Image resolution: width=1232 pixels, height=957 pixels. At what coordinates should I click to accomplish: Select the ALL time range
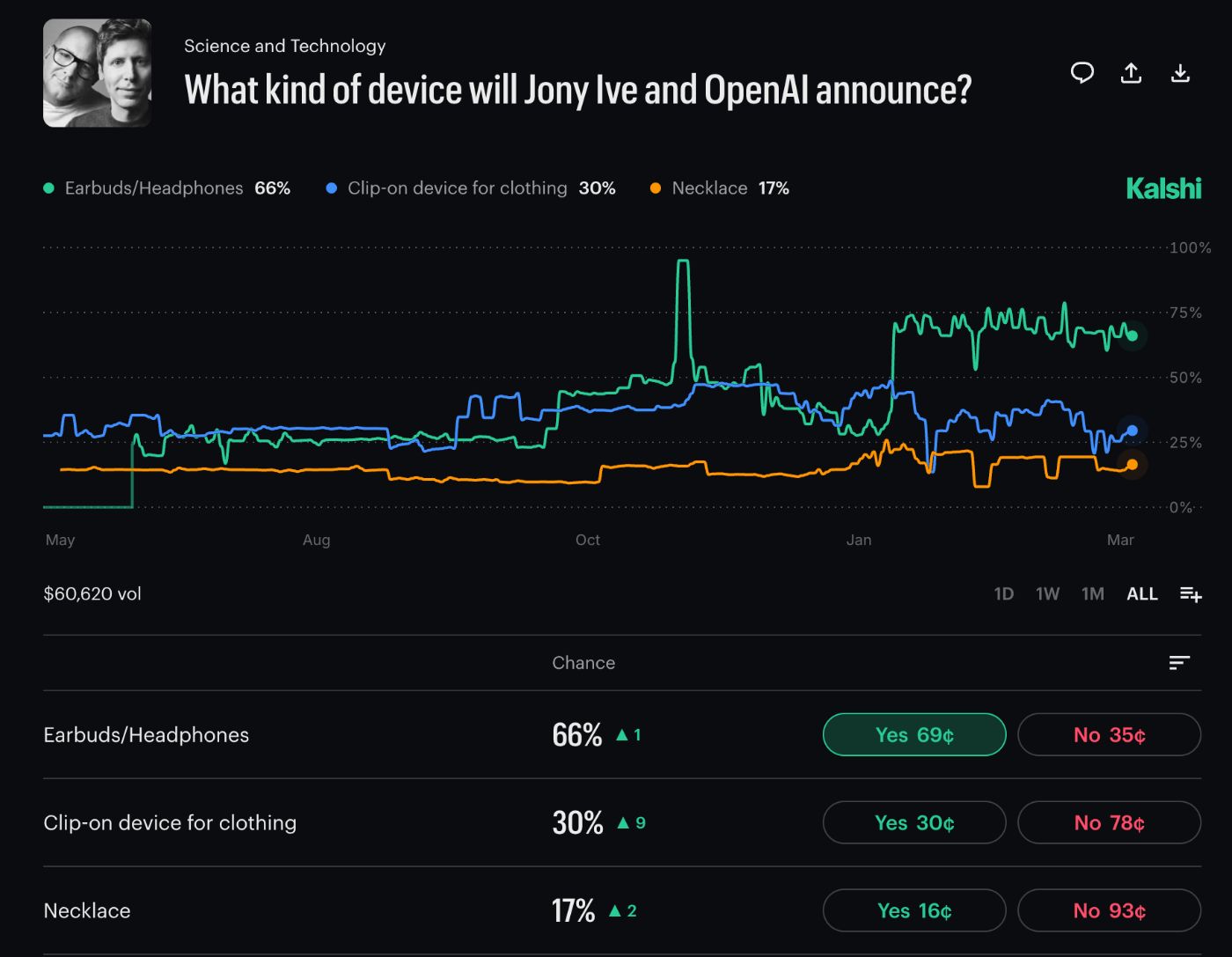tap(1141, 593)
